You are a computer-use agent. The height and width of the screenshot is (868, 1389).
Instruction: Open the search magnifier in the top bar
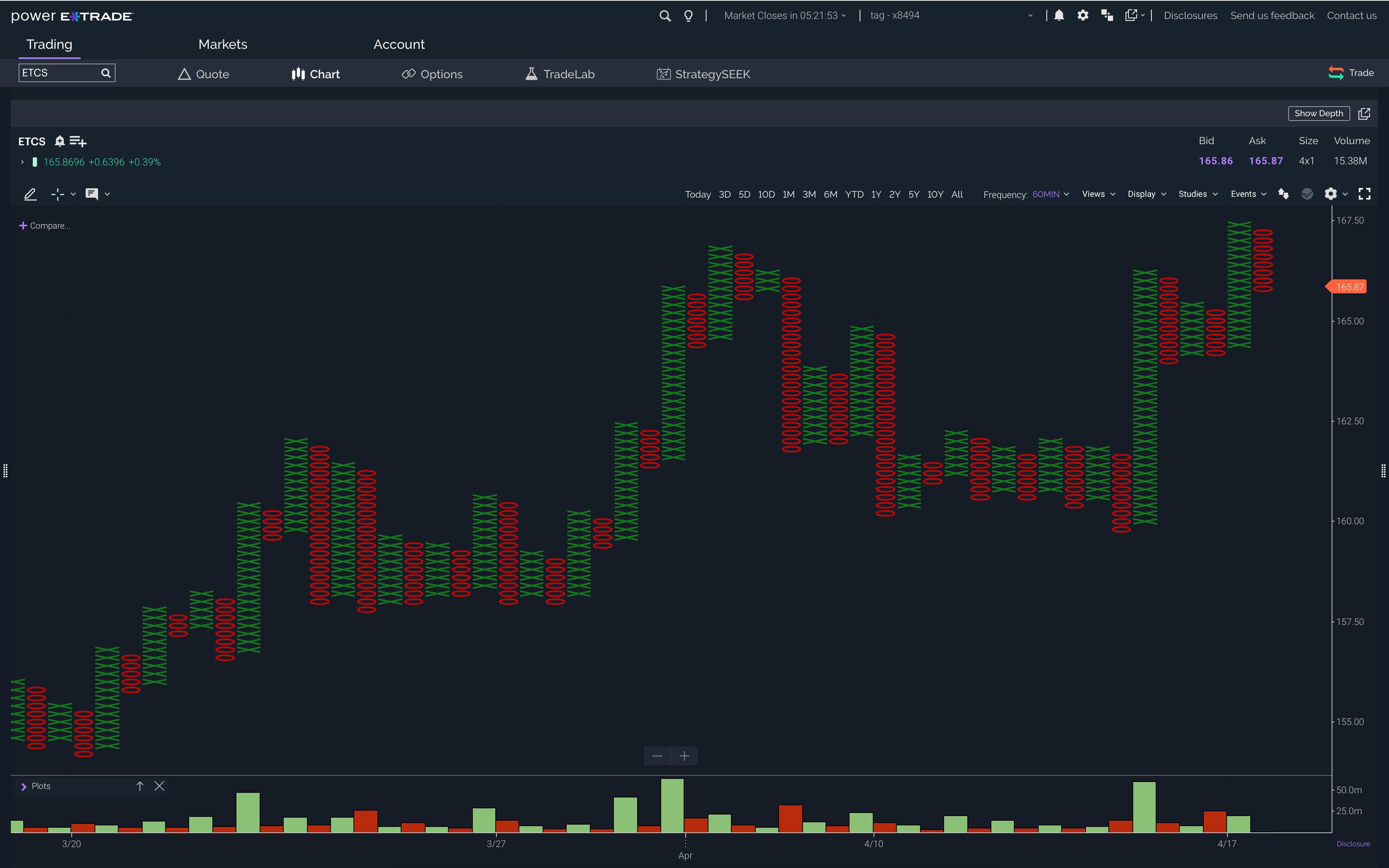(x=665, y=15)
